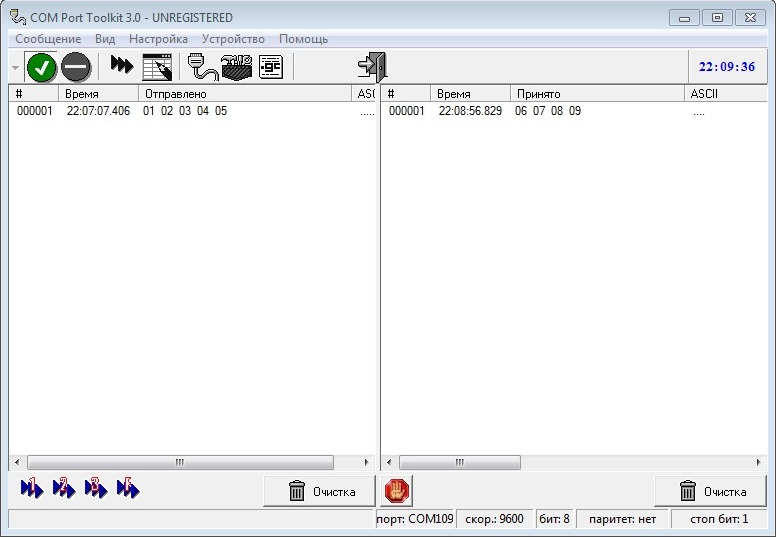Minimize the COM Port Toolkit window
Screen dimensions: 776x537
(x=684, y=18)
